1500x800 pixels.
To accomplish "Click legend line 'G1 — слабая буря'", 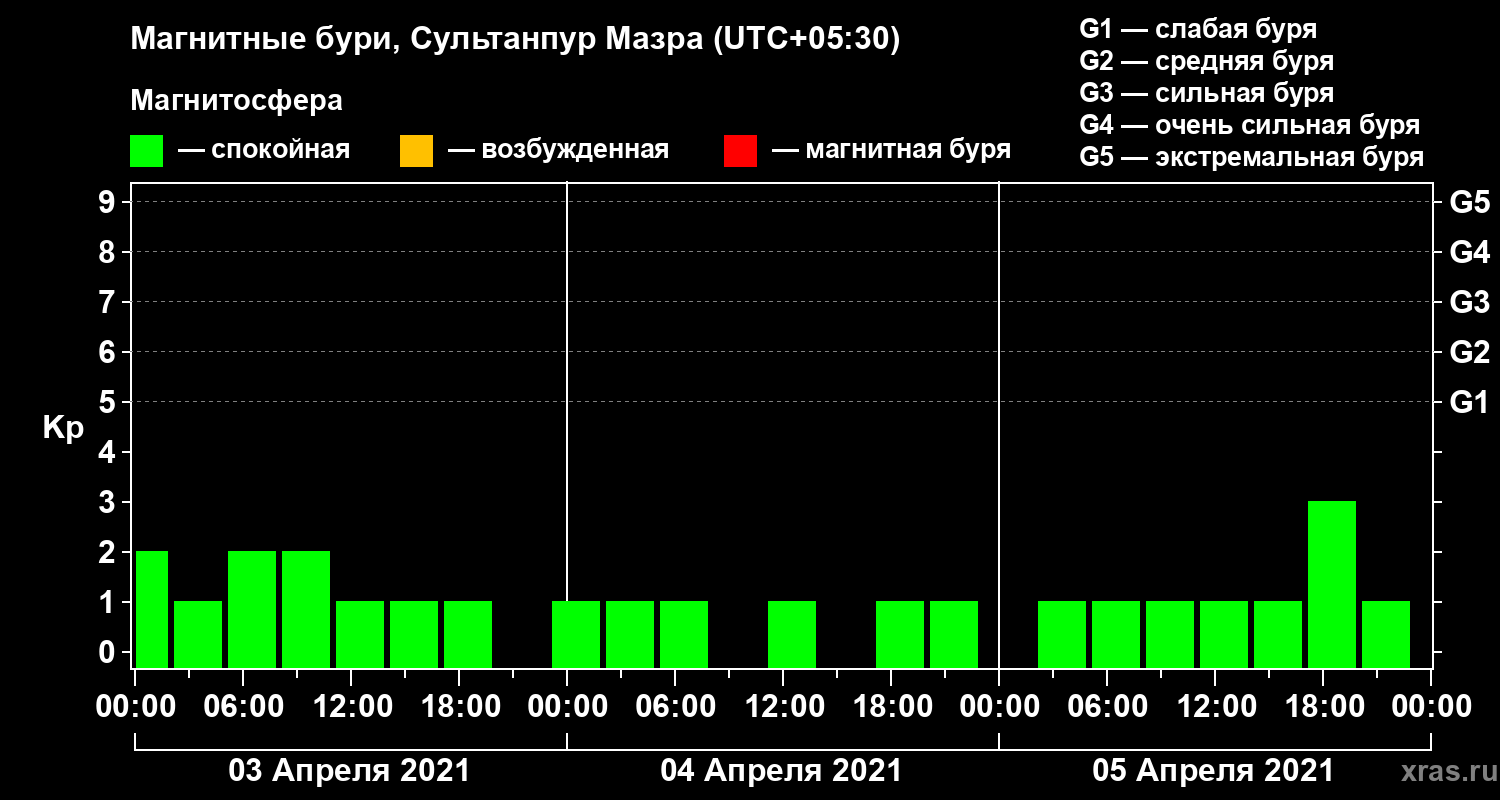I will coord(1198,29).
